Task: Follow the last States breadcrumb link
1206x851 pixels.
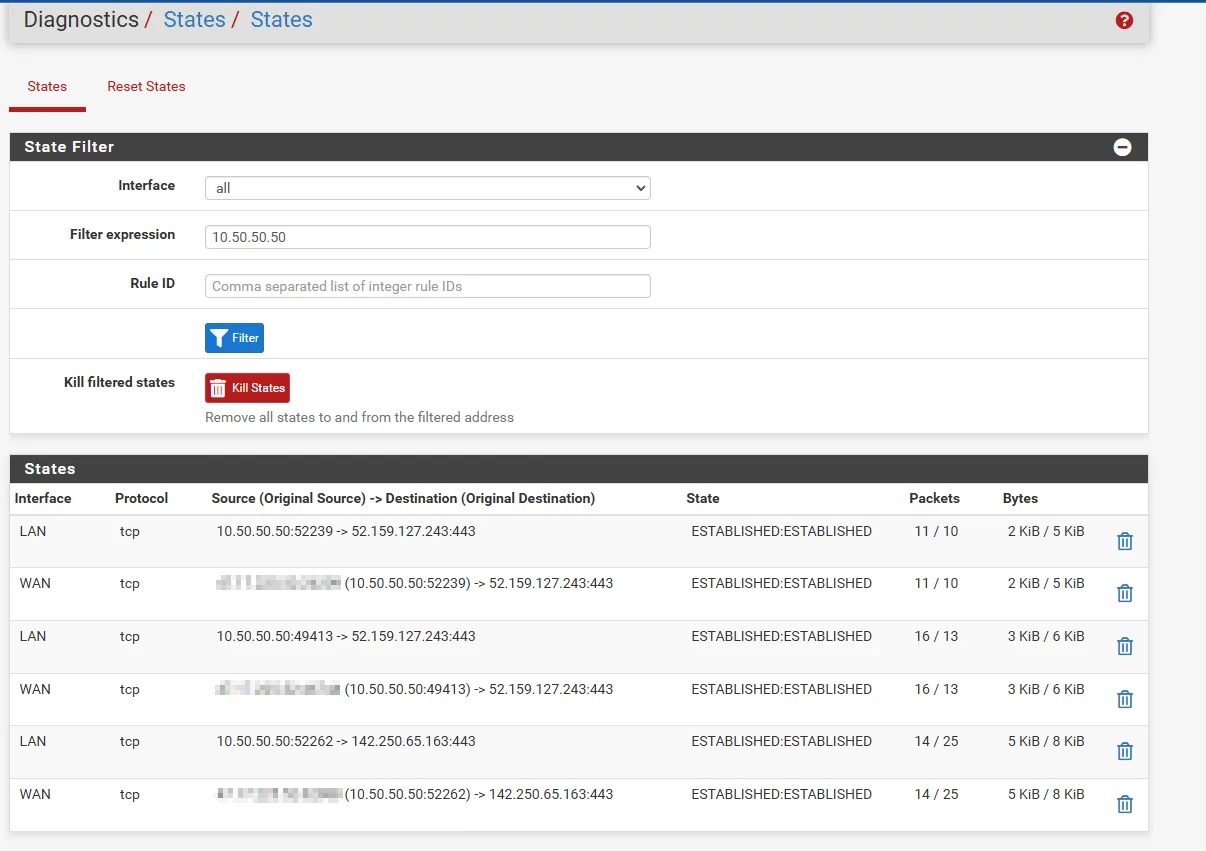Action: click(281, 20)
